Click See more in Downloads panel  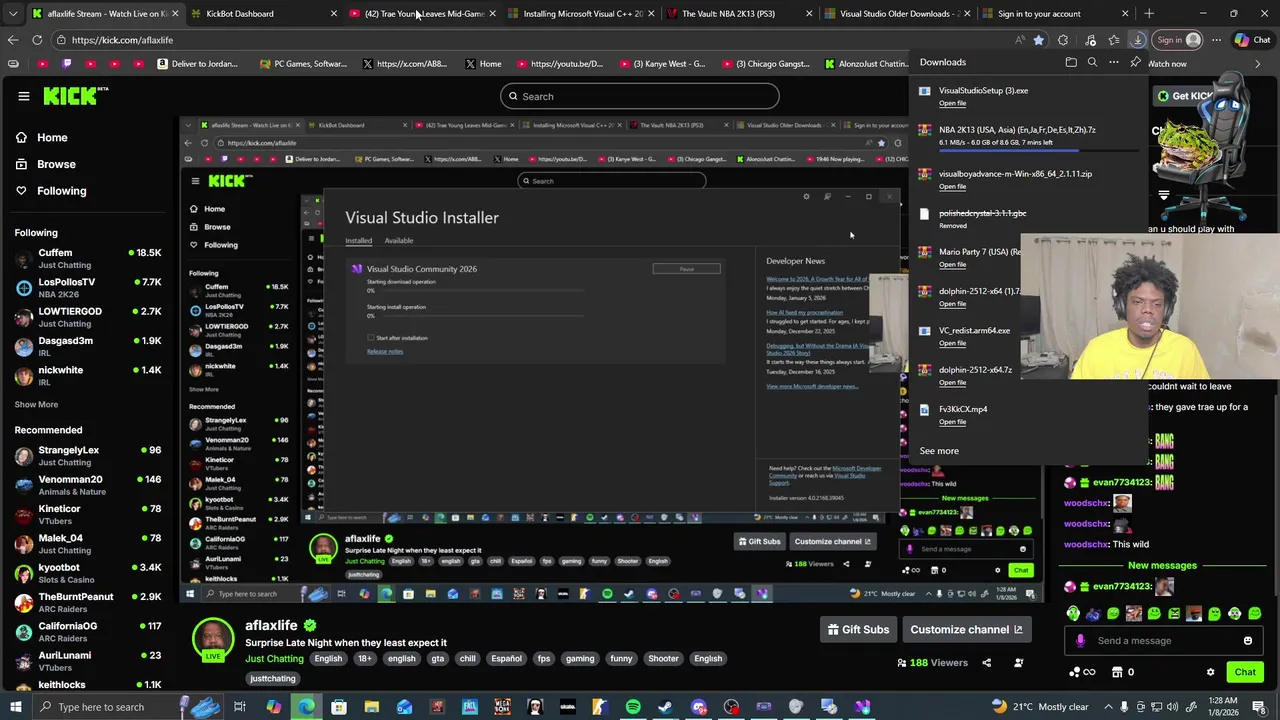point(939,451)
